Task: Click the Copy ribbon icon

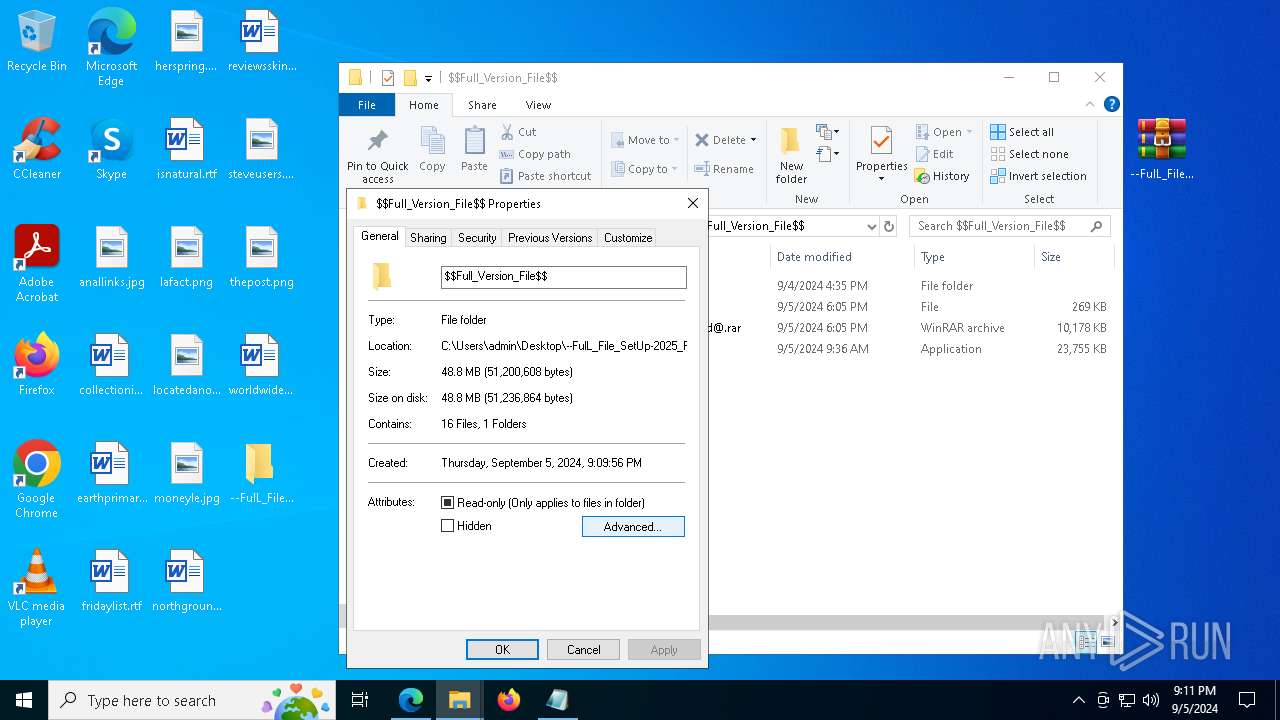Action: (x=432, y=150)
